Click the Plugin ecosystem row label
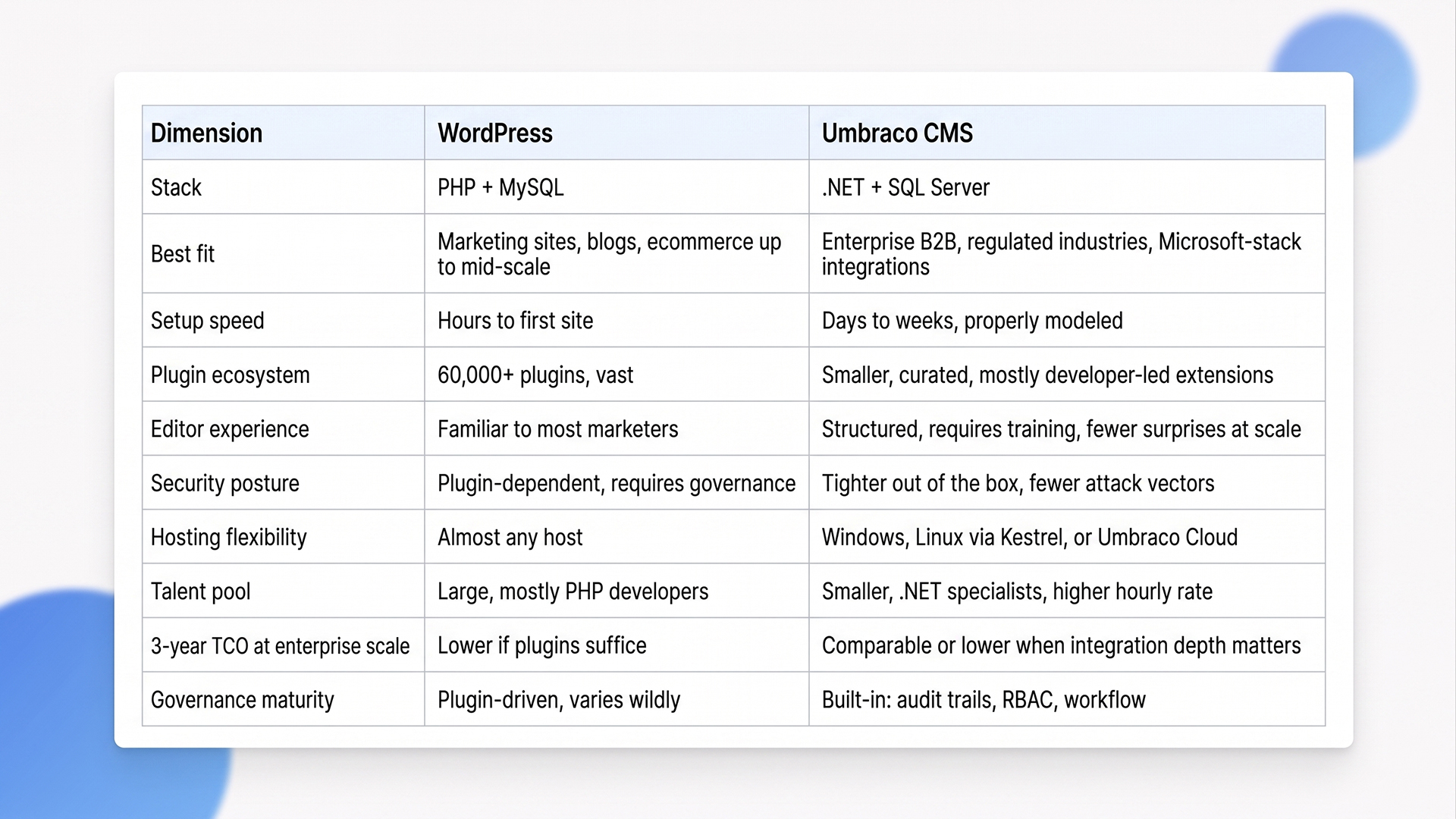1456x819 pixels. pyautogui.click(x=283, y=375)
